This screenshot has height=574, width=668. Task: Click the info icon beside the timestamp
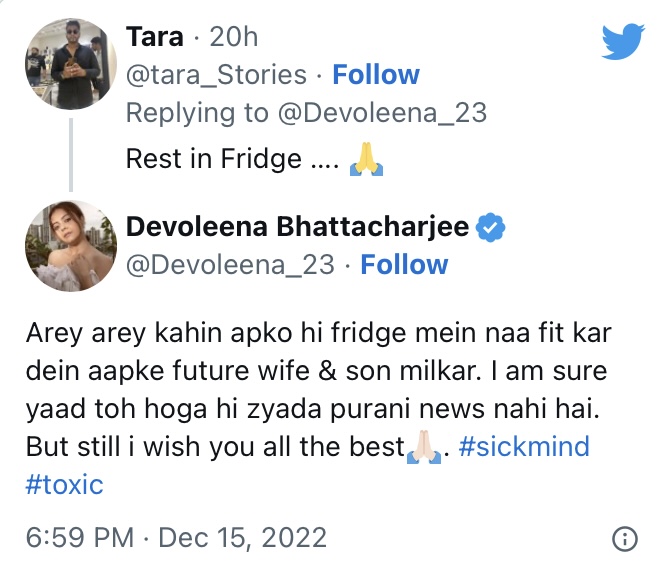pyautogui.click(x=625, y=538)
